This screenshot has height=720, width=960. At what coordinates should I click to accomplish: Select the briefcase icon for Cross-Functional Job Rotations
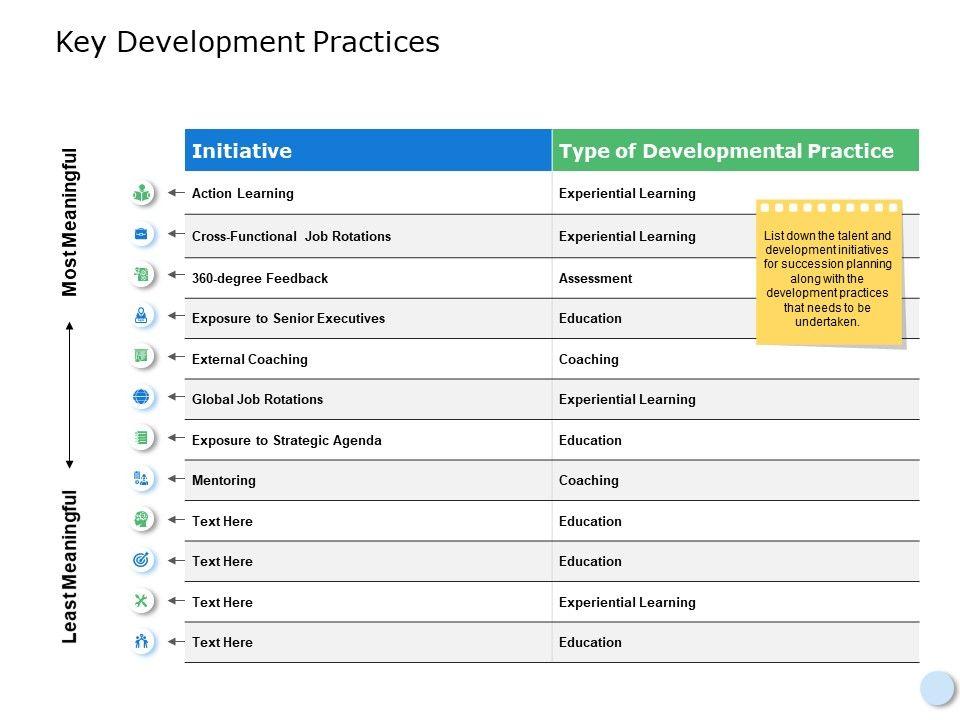click(x=142, y=235)
